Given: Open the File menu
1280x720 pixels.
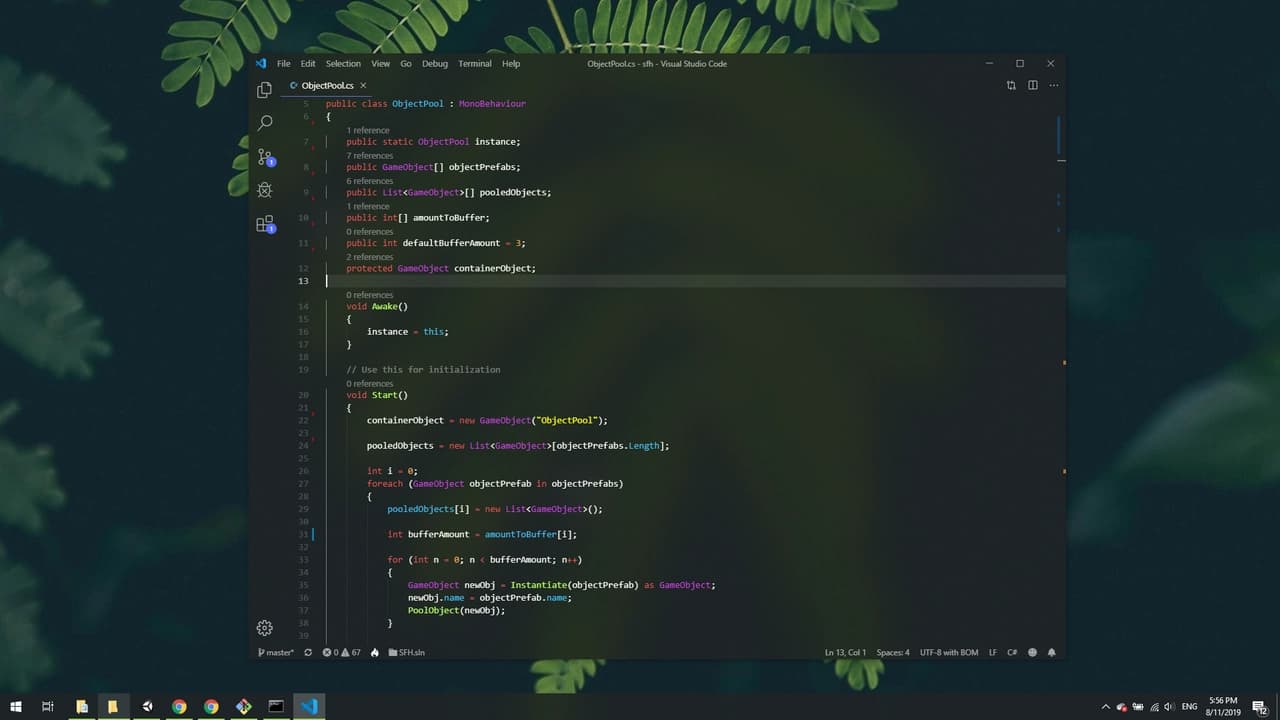Looking at the screenshot, I should click(284, 64).
